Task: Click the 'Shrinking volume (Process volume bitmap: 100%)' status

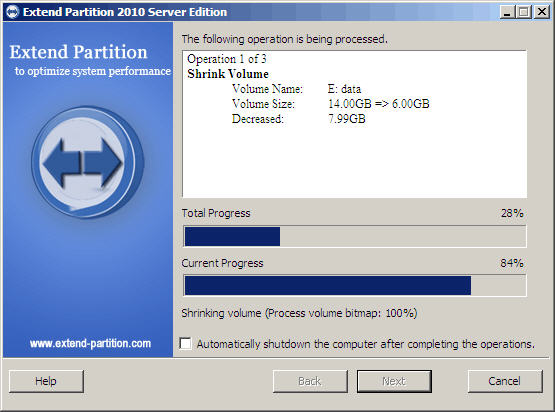Action: 299,313
